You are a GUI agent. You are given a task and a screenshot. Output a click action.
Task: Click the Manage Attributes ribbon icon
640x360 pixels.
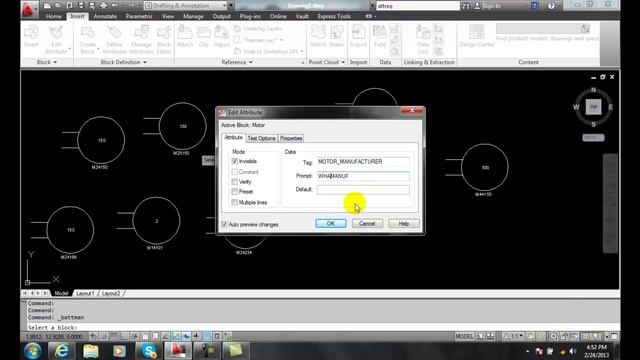coord(141,32)
